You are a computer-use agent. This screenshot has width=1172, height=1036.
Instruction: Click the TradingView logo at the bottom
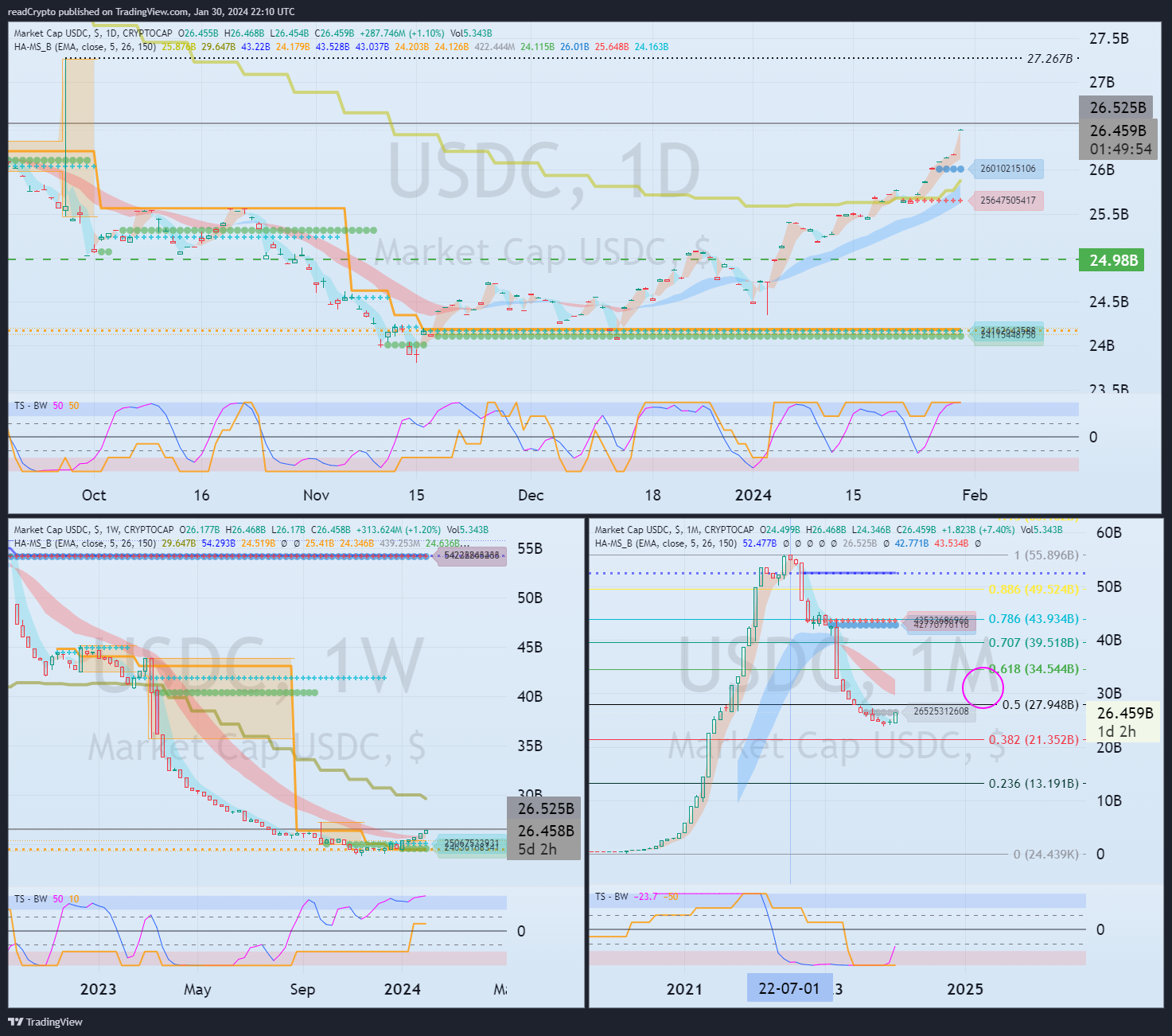pyautogui.click(x=45, y=1022)
